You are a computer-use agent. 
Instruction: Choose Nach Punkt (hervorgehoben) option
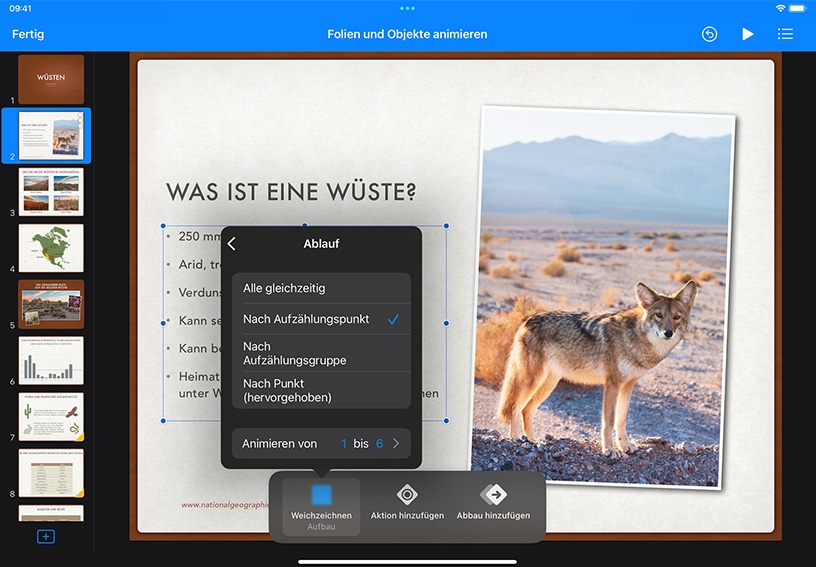(321, 390)
